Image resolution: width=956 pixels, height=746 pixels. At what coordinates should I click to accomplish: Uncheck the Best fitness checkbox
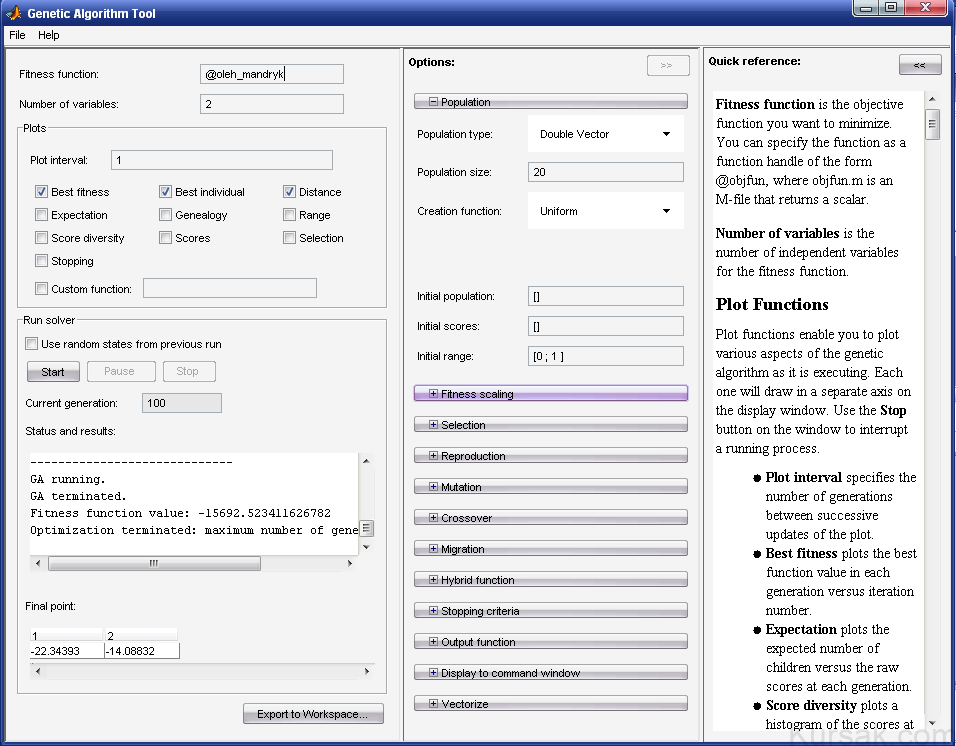(x=41, y=192)
